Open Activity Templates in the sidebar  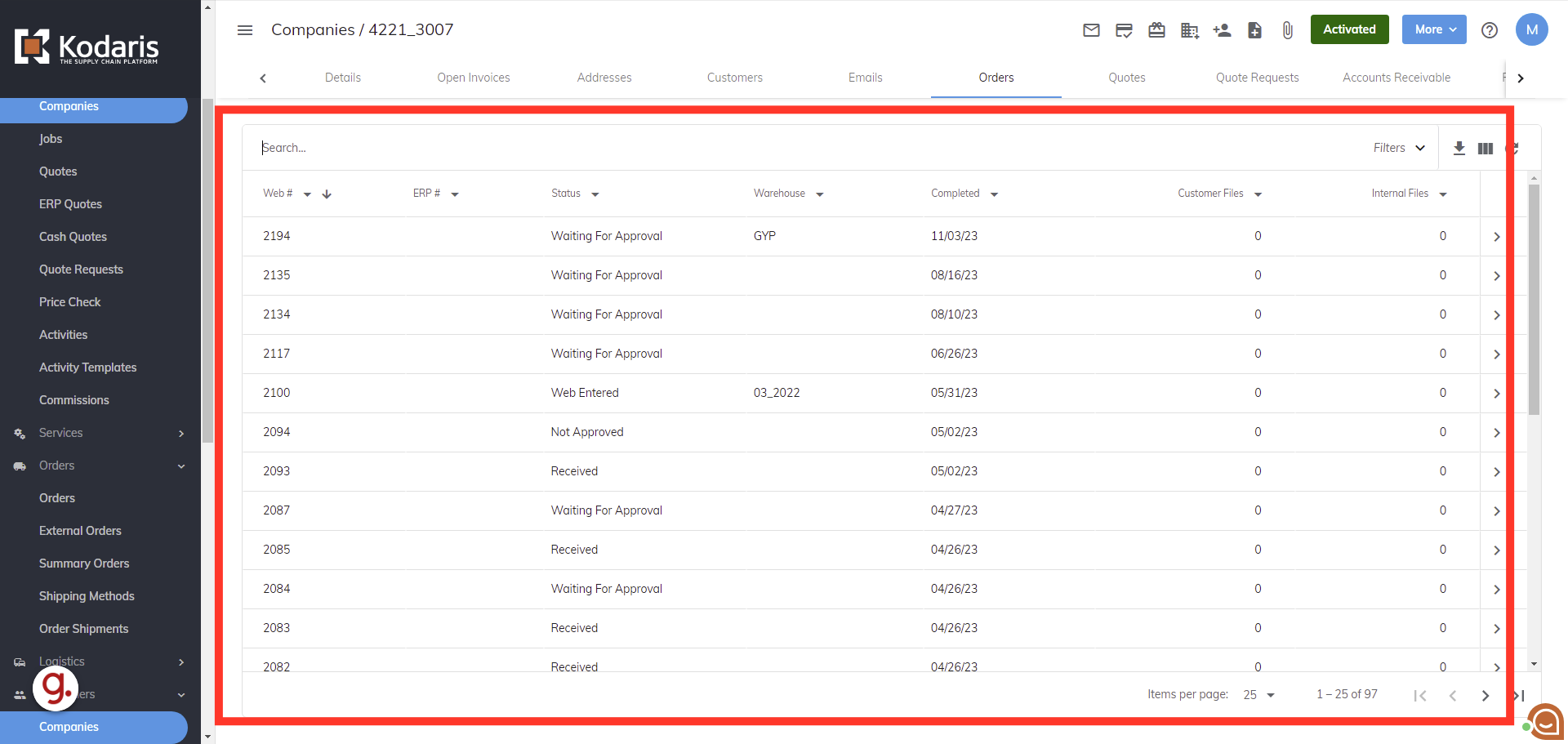pos(87,368)
